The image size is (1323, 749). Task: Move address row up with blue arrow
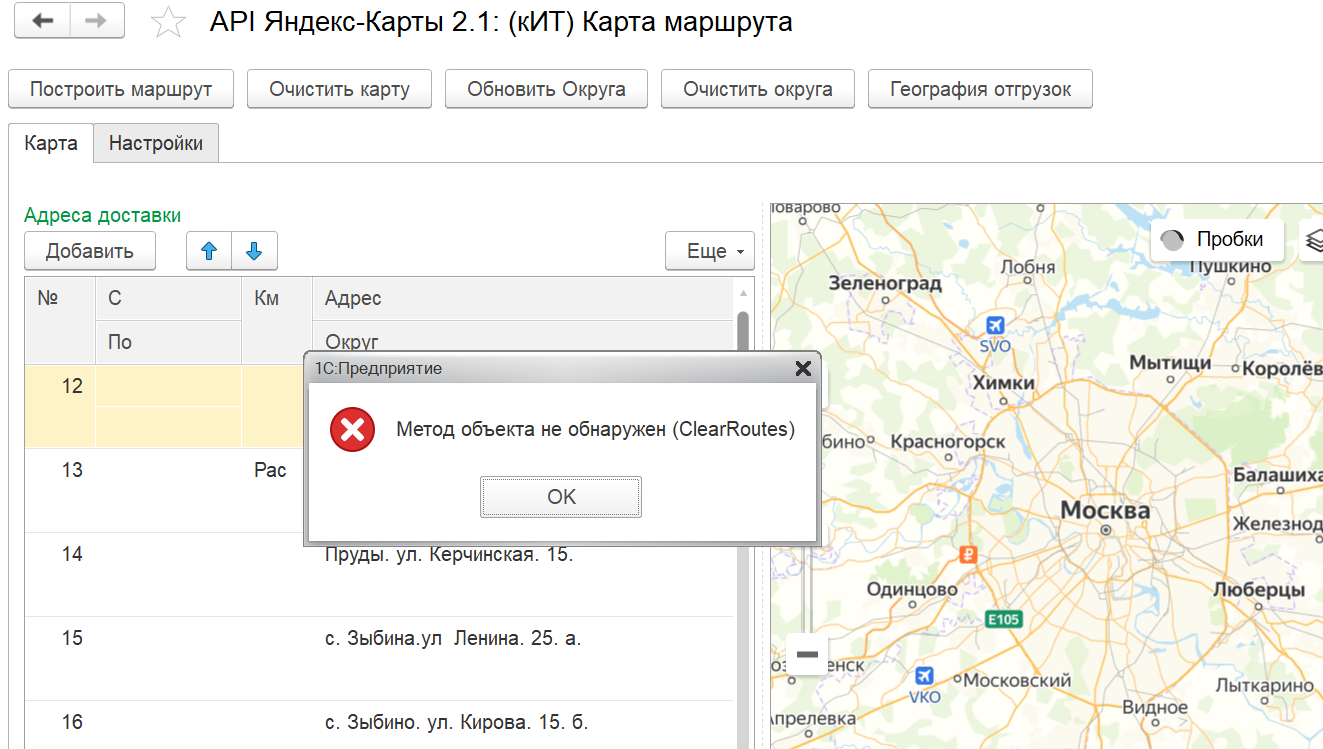point(209,251)
